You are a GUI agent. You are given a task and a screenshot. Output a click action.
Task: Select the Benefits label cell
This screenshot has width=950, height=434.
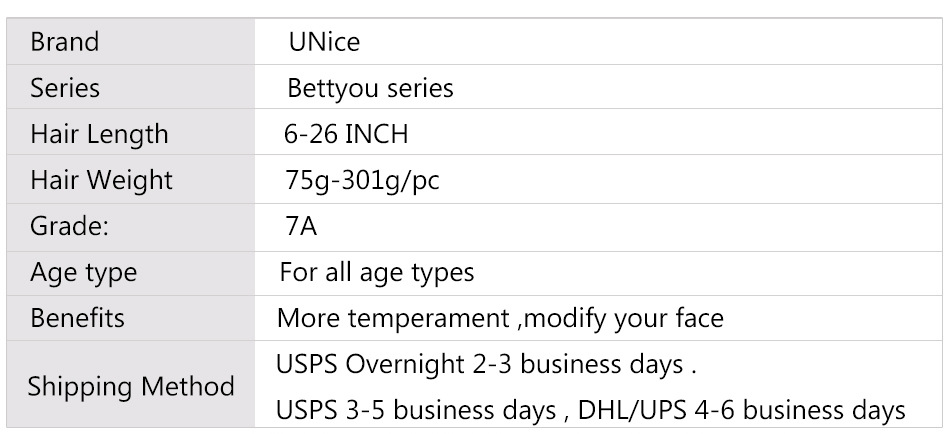click(78, 318)
